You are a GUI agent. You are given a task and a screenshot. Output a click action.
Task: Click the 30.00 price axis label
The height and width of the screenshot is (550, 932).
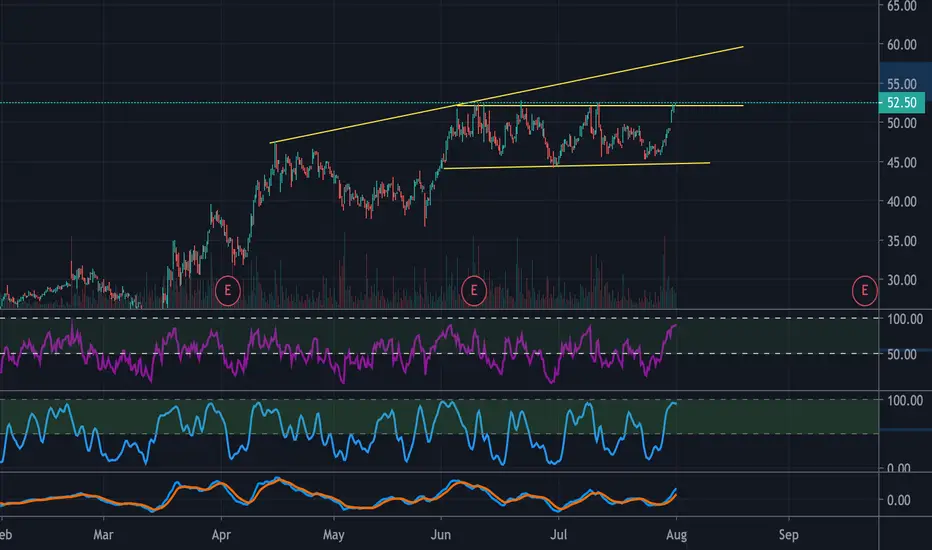[x=902, y=280]
